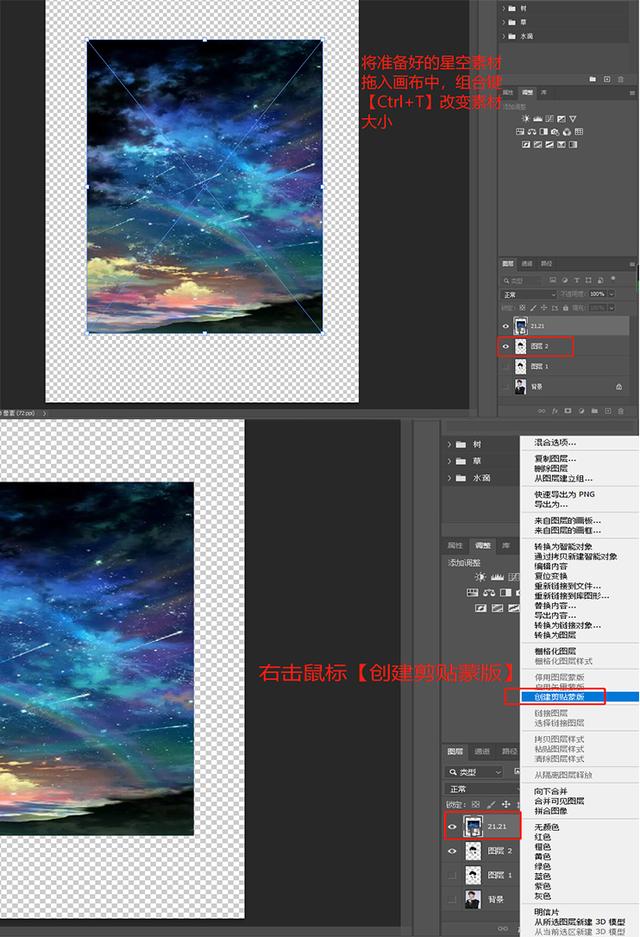
Task: Expand the 草 group in lower screenshot
Action: (x=449, y=461)
